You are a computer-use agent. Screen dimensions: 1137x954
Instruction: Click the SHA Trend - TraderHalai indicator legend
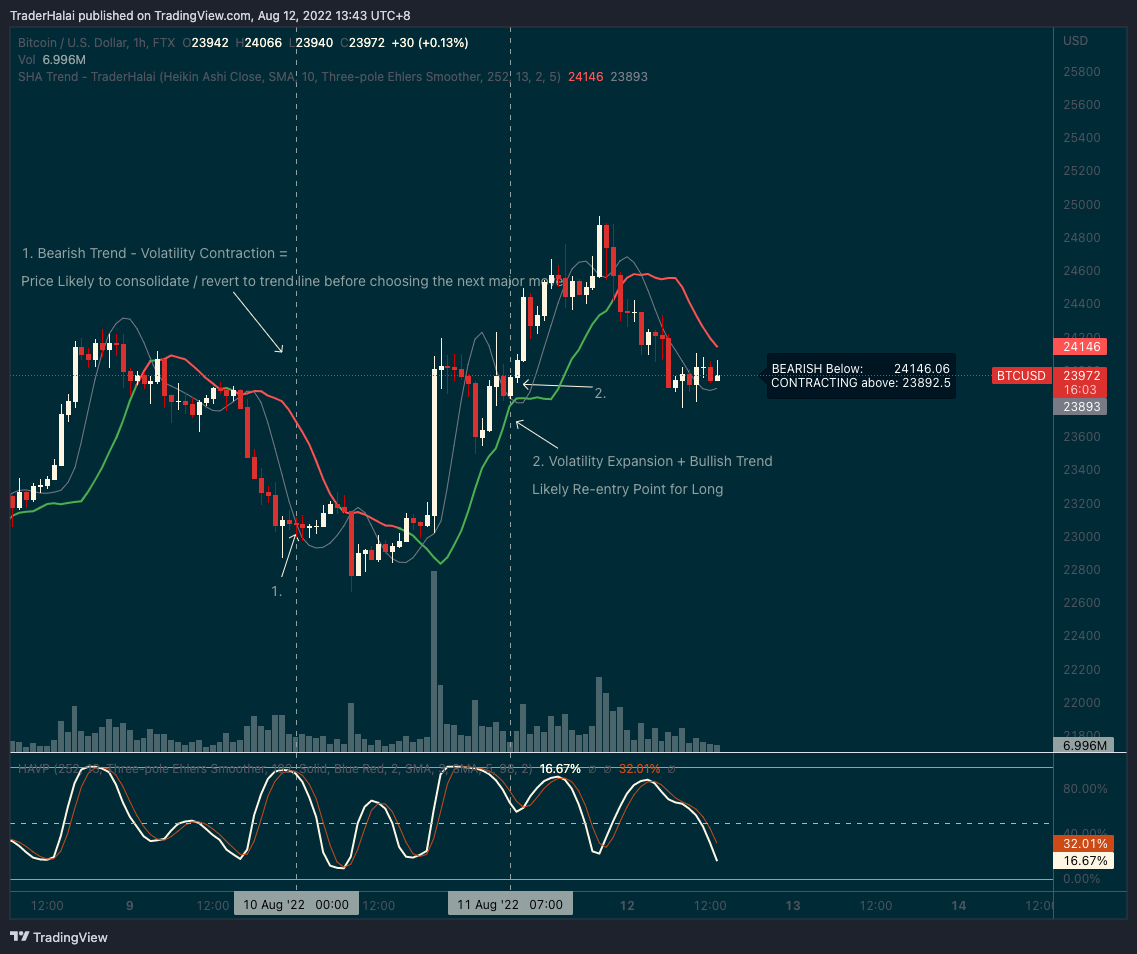[x=289, y=76]
